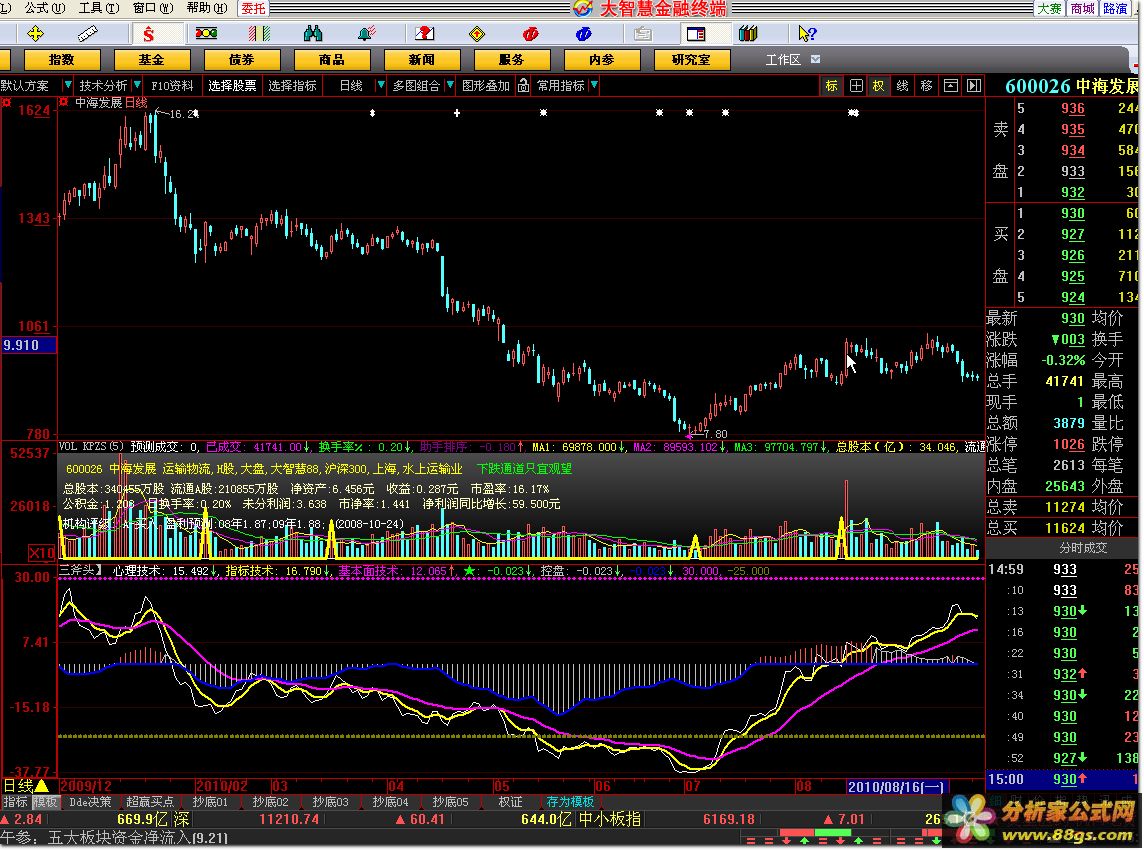This screenshot has height=850, width=1144.
Task: Click the yellow four-way arrow toolbar icon
Action: pos(35,34)
